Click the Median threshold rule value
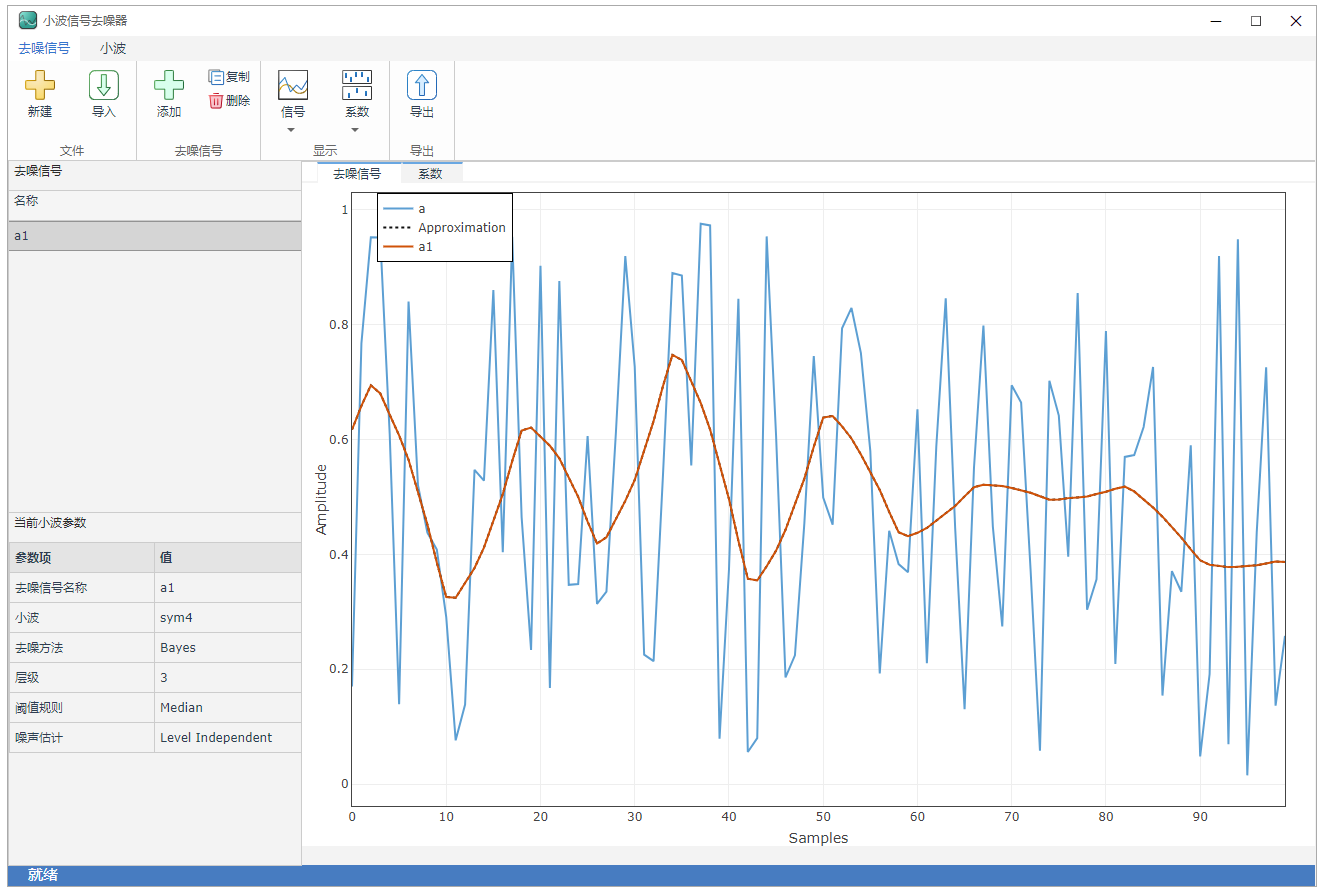This screenshot has width=1322, height=889. click(181, 708)
